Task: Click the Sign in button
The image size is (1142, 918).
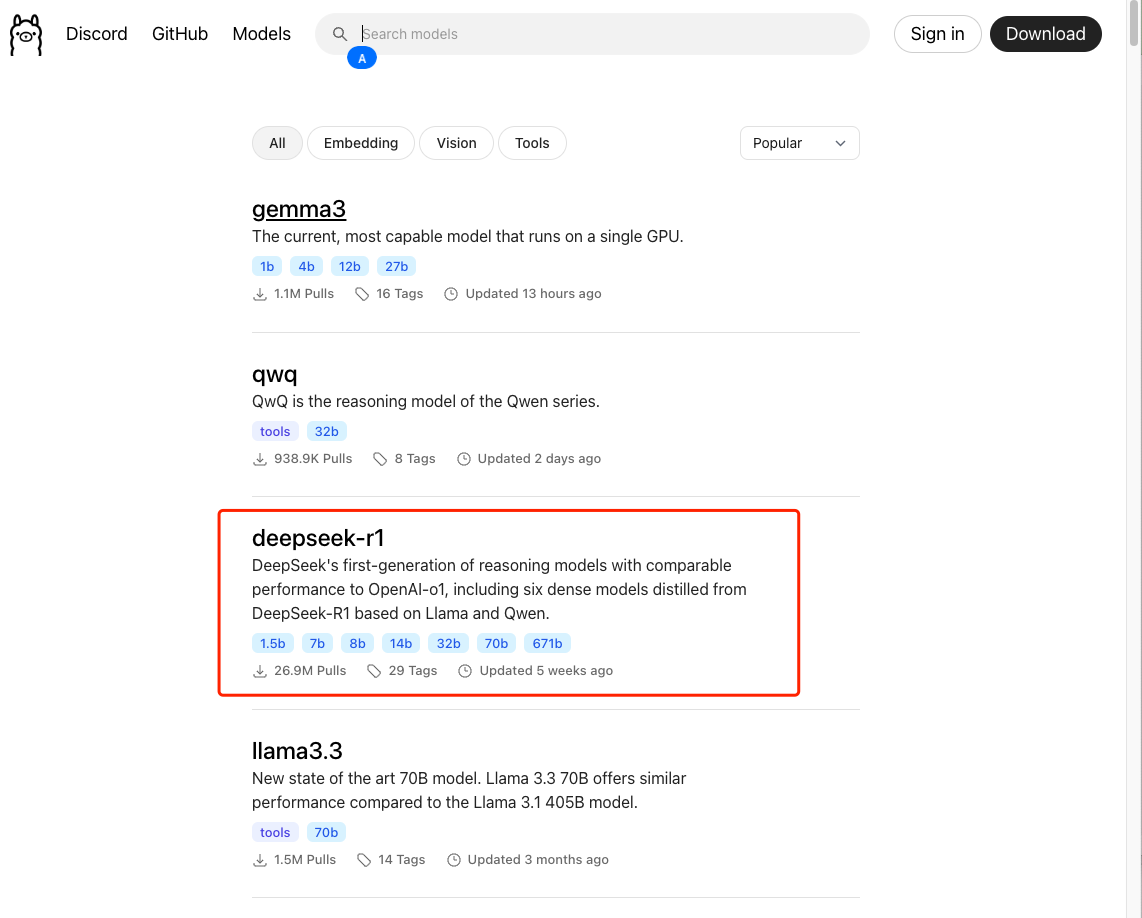Action: pos(937,34)
